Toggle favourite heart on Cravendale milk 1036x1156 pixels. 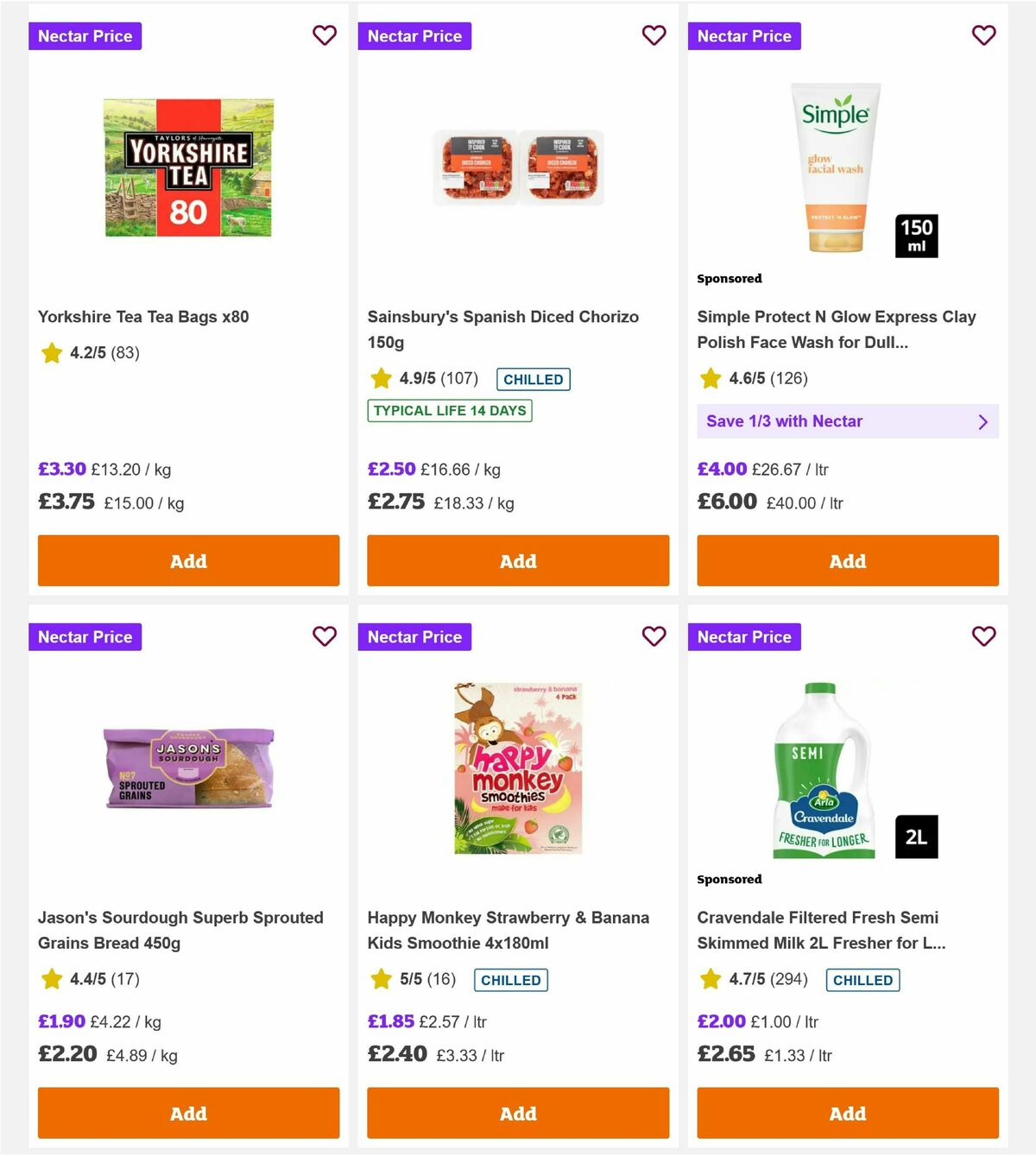click(x=983, y=636)
